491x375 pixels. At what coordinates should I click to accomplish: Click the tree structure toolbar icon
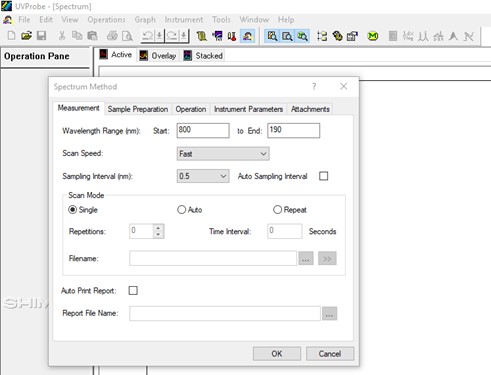[x=322, y=36]
